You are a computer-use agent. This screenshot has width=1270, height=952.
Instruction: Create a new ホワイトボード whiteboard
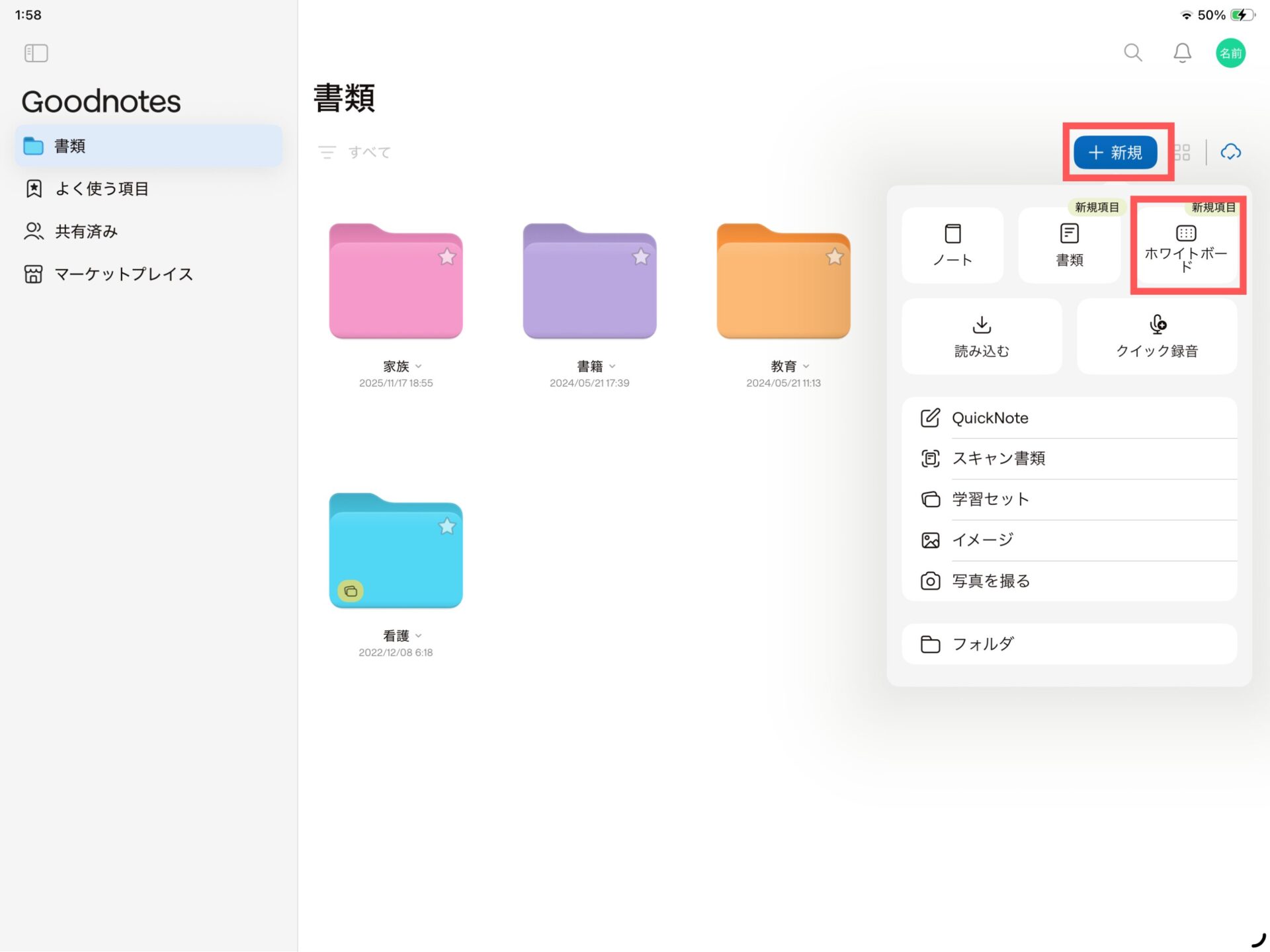tap(1186, 247)
